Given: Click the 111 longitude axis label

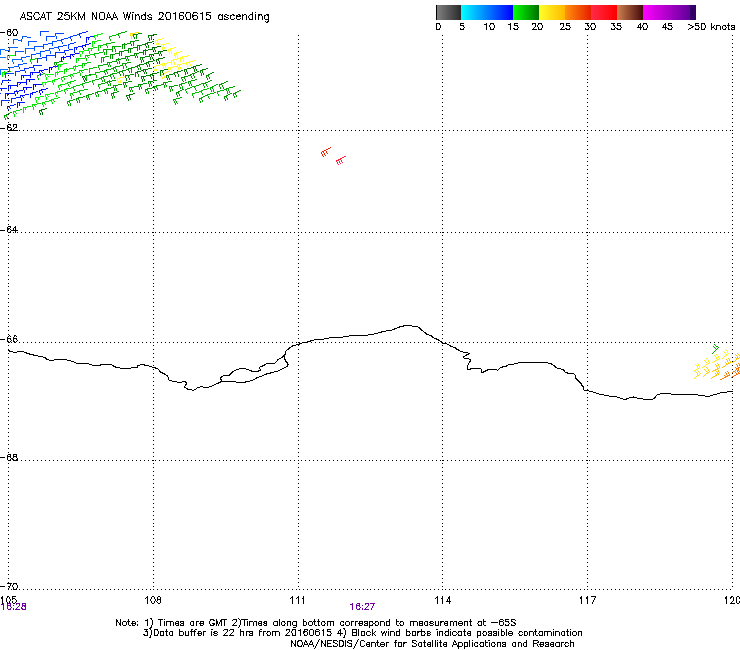Looking at the screenshot, I should (x=298, y=600).
